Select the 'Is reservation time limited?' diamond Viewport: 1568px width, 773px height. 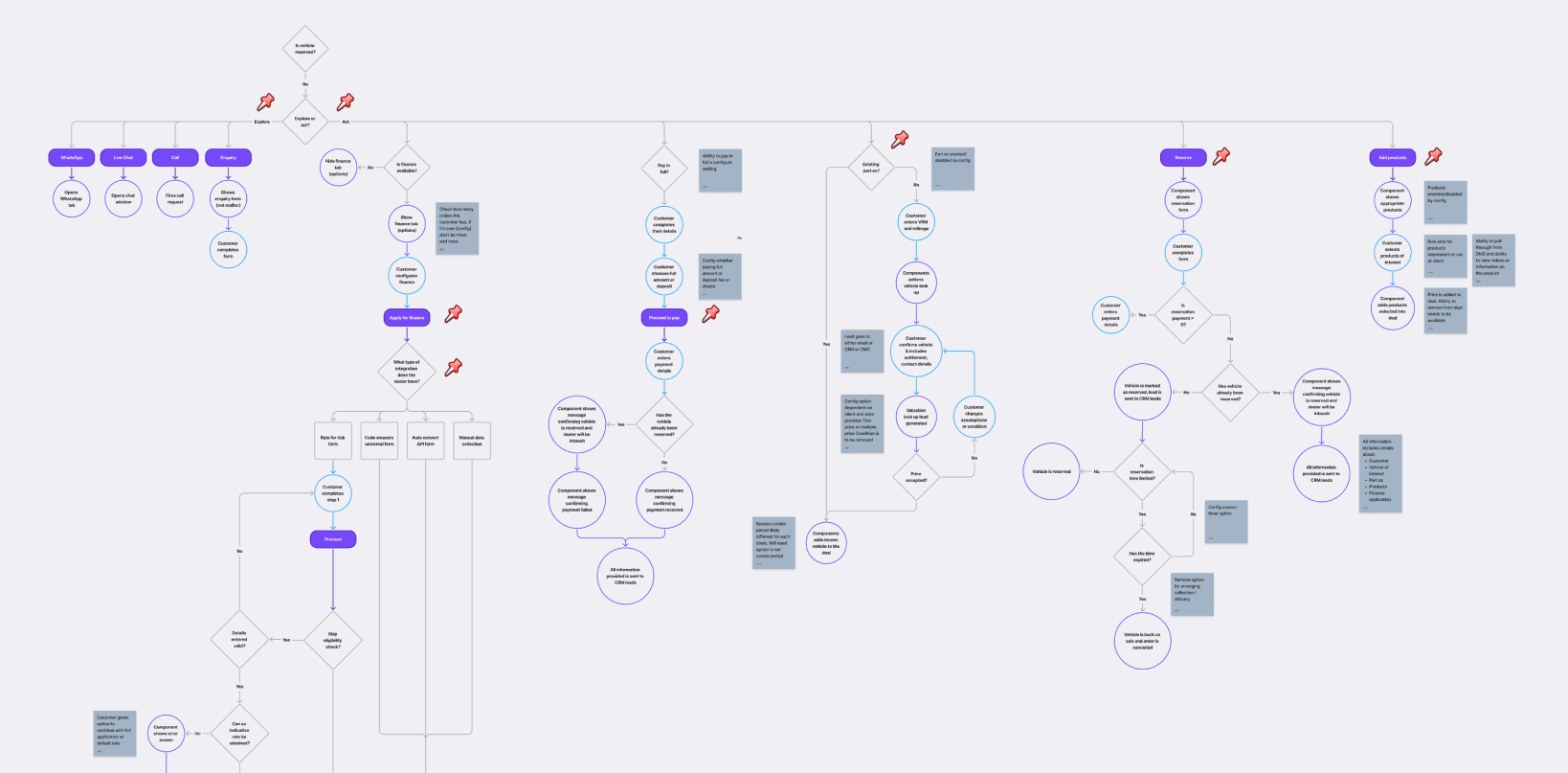tap(1142, 471)
